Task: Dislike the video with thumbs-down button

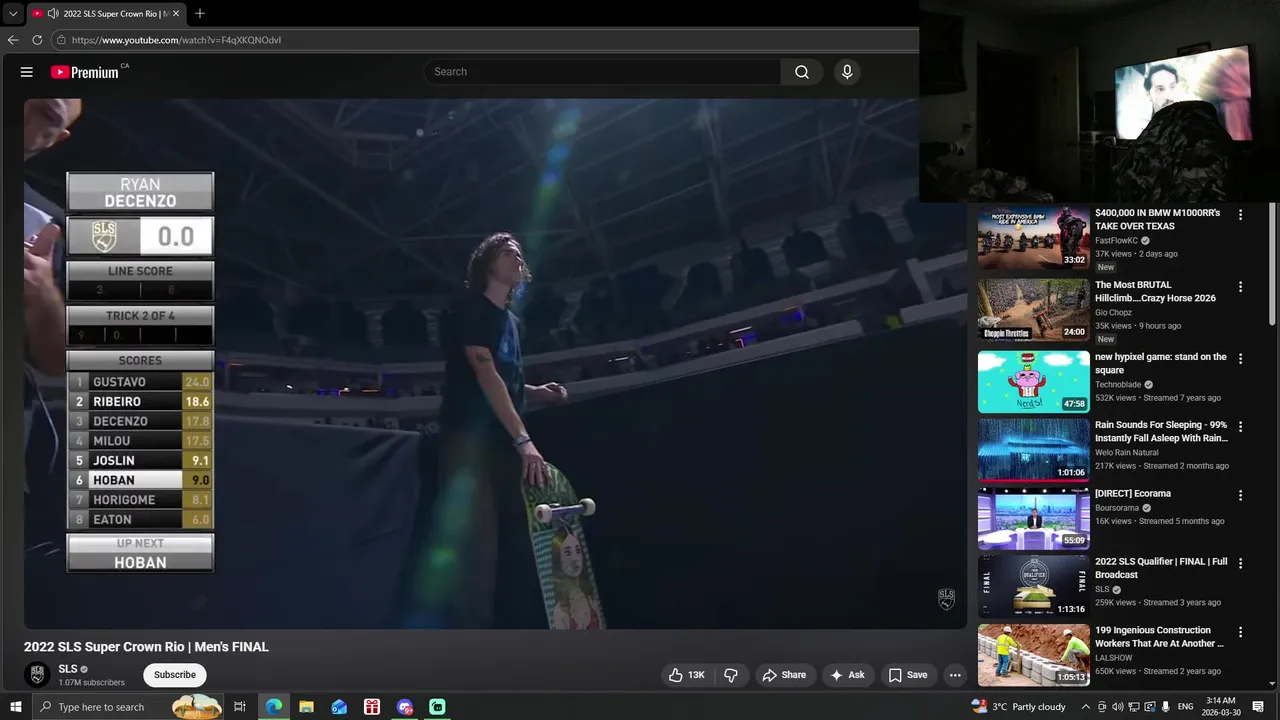Action: click(731, 675)
